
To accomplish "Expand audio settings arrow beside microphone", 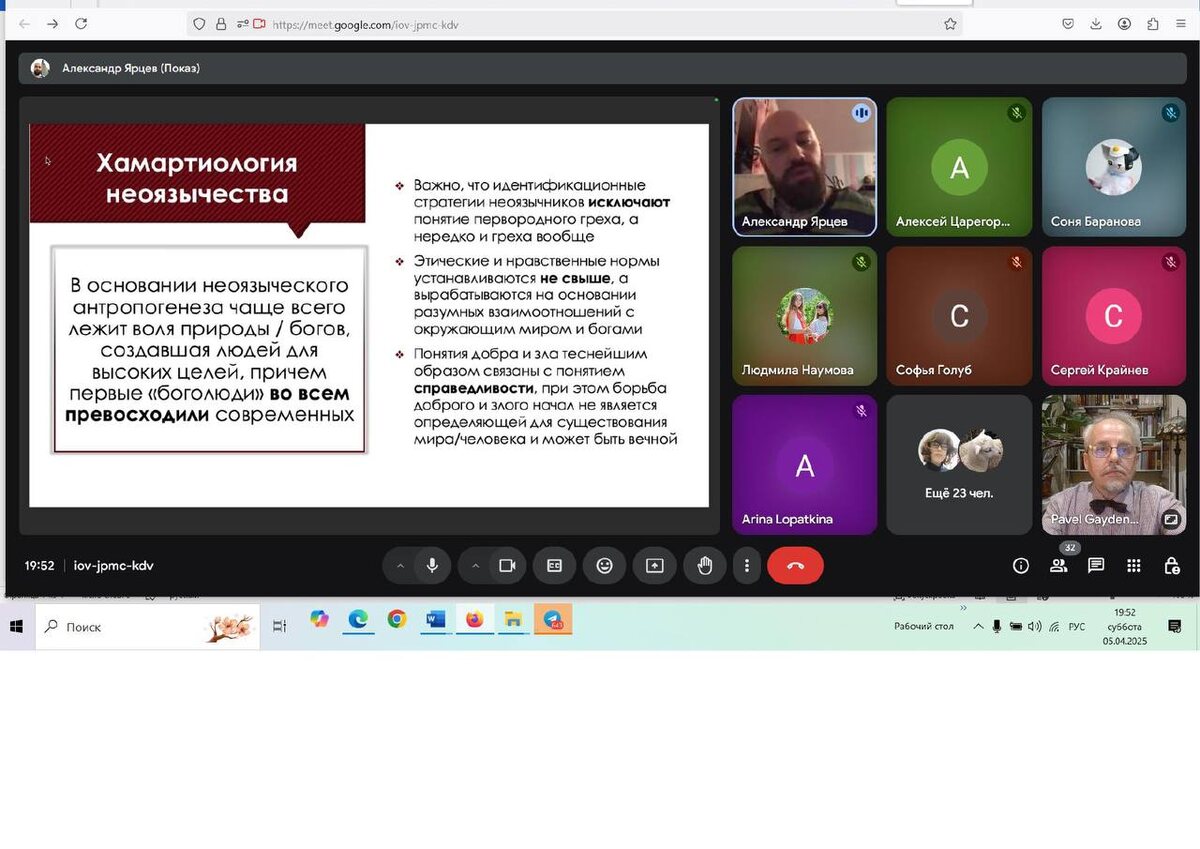I will (x=400, y=565).
